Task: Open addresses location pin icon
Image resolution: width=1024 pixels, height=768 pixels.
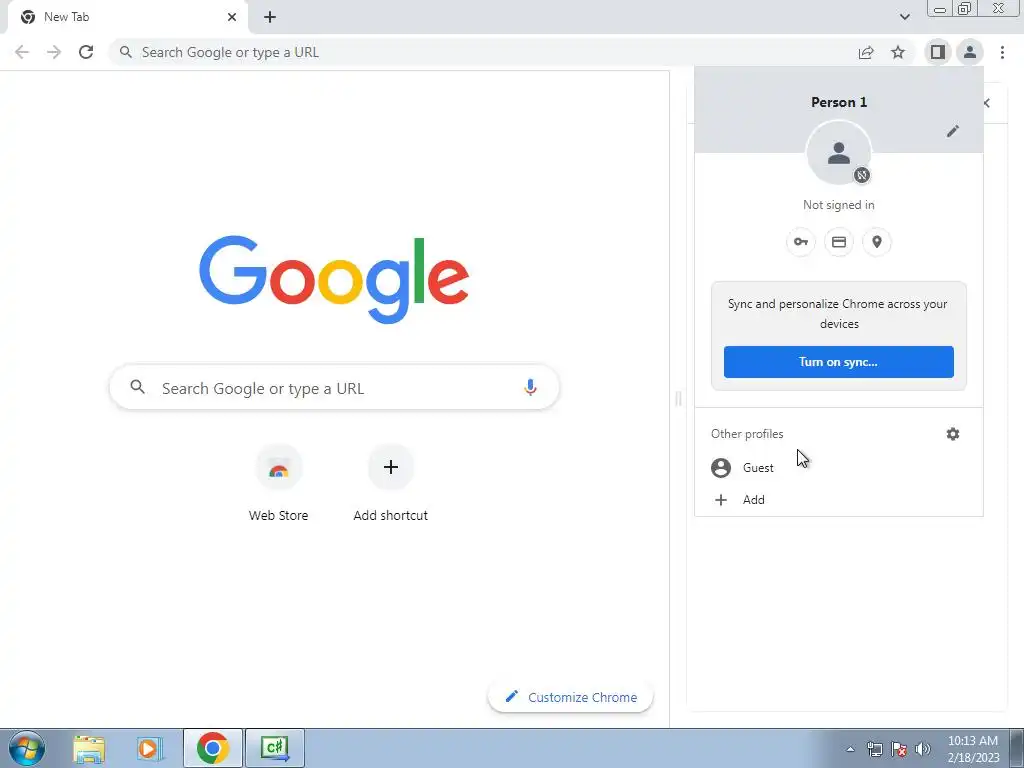Action: click(x=877, y=242)
